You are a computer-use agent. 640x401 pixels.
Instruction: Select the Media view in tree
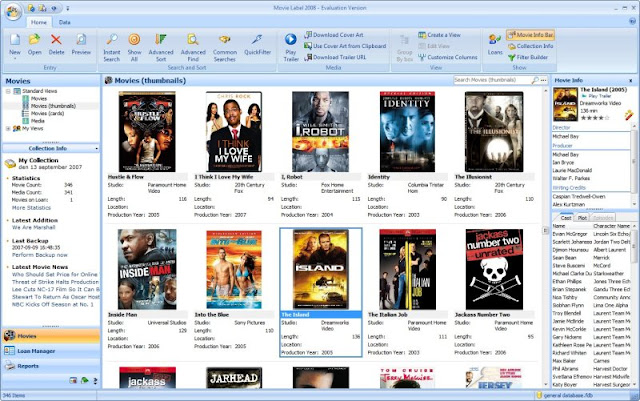pos(38,121)
